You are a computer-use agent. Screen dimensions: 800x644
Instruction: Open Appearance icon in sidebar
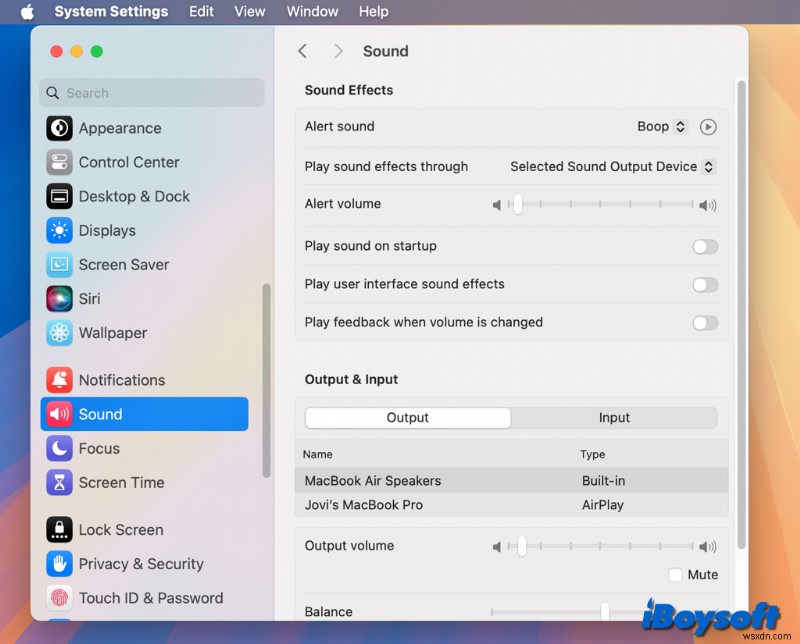coord(59,128)
